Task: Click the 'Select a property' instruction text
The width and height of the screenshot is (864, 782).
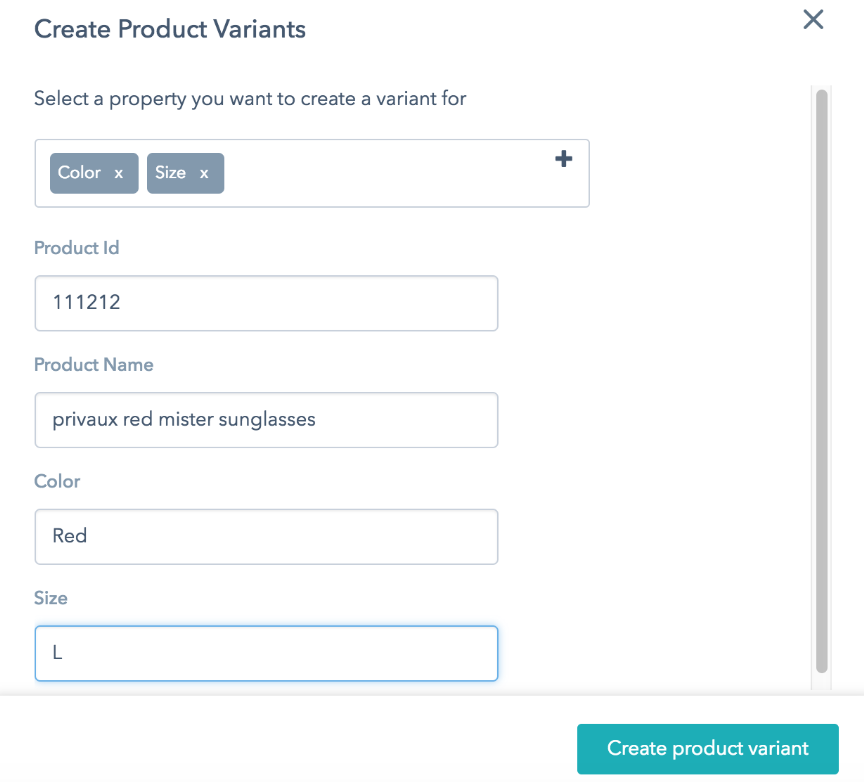Action: [x=250, y=99]
